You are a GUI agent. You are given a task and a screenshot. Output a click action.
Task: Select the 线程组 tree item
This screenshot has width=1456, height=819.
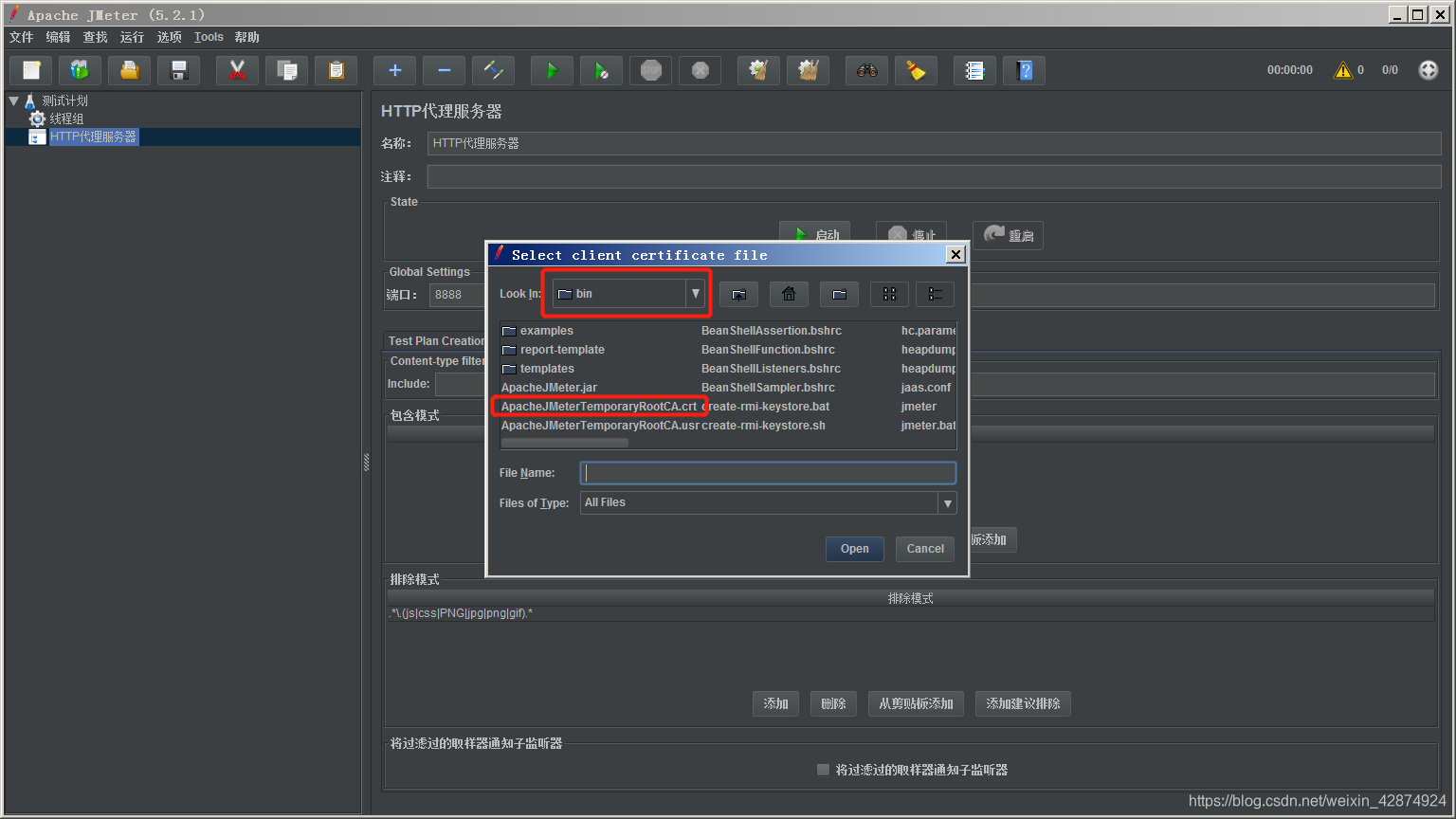click(x=66, y=118)
